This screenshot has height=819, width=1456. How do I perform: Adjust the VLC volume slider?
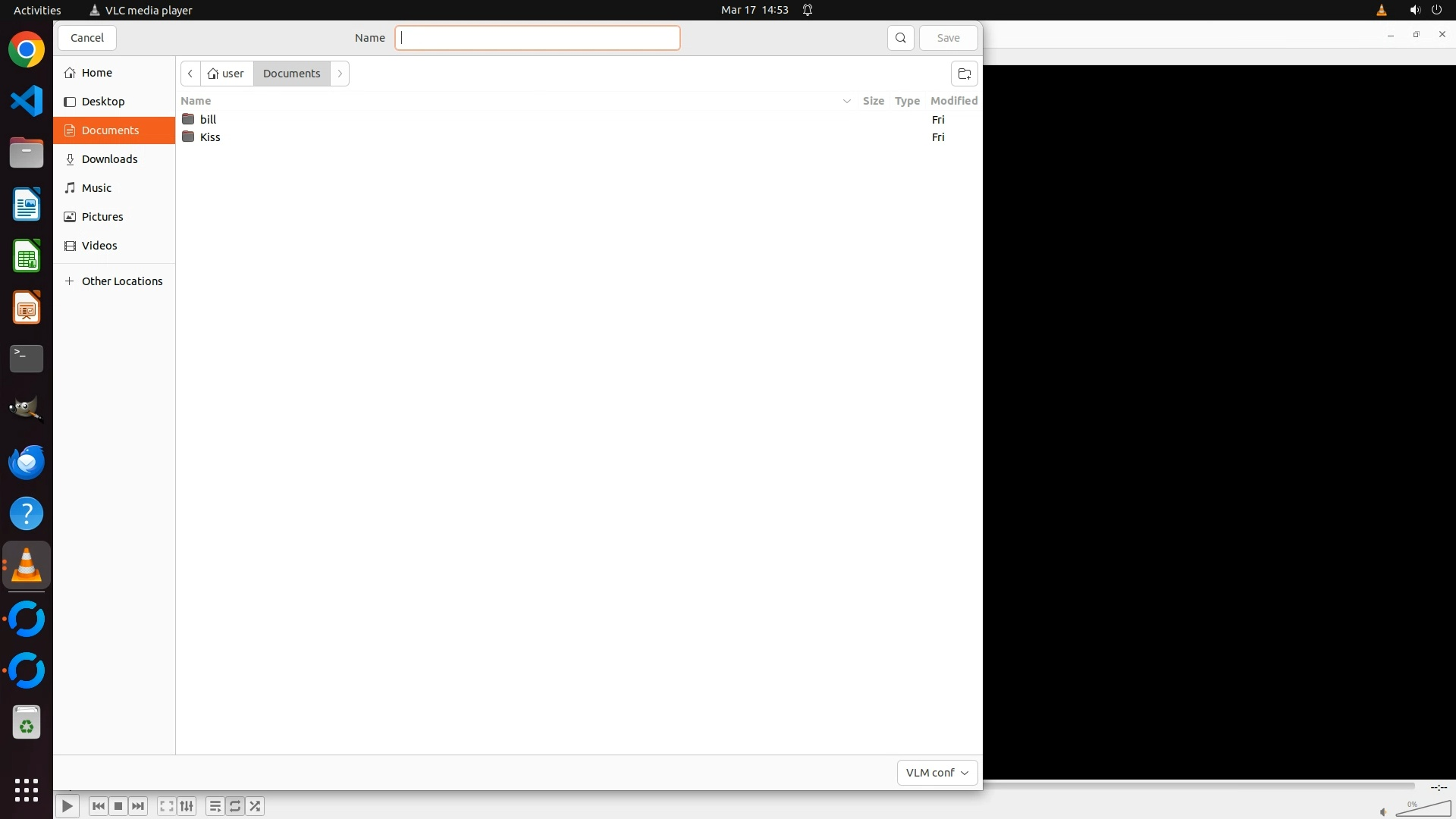coord(1423,809)
